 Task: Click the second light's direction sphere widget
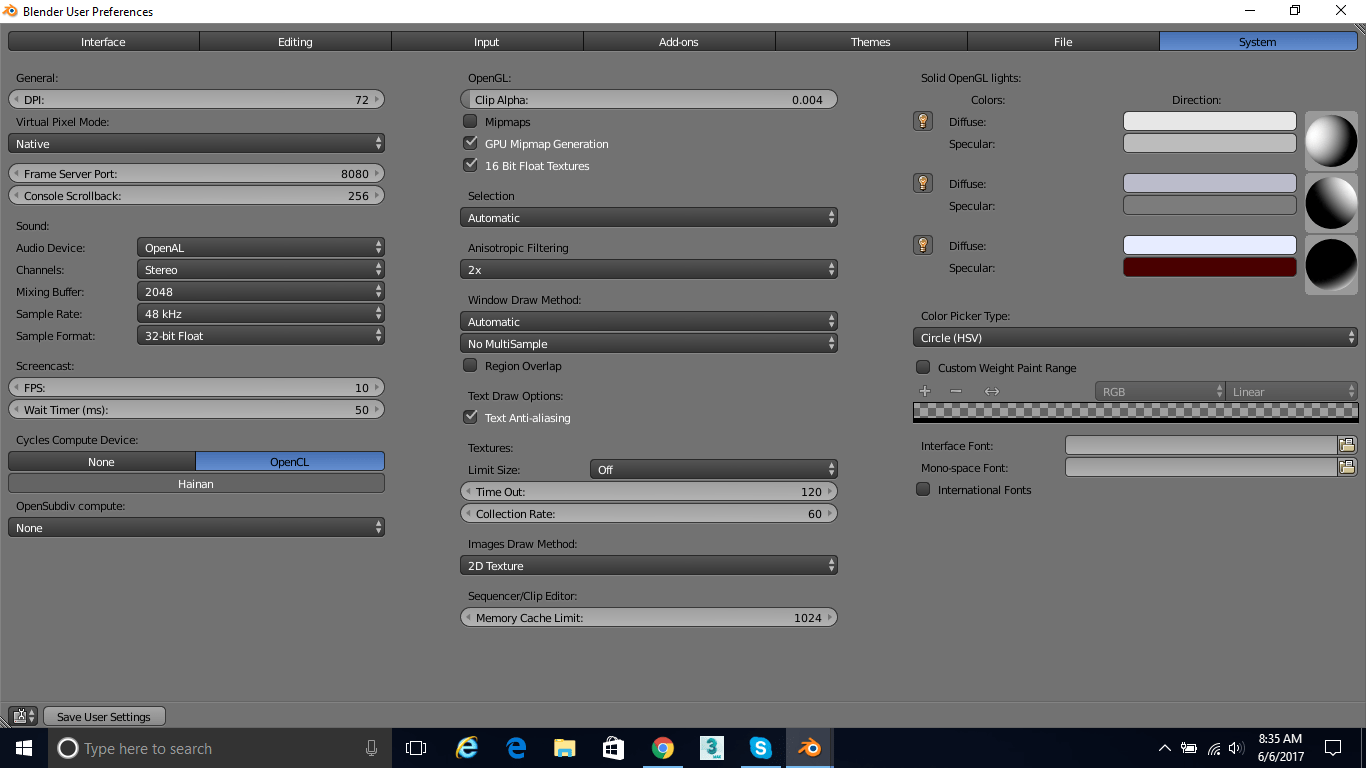pyautogui.click(x=1331, y=202)
